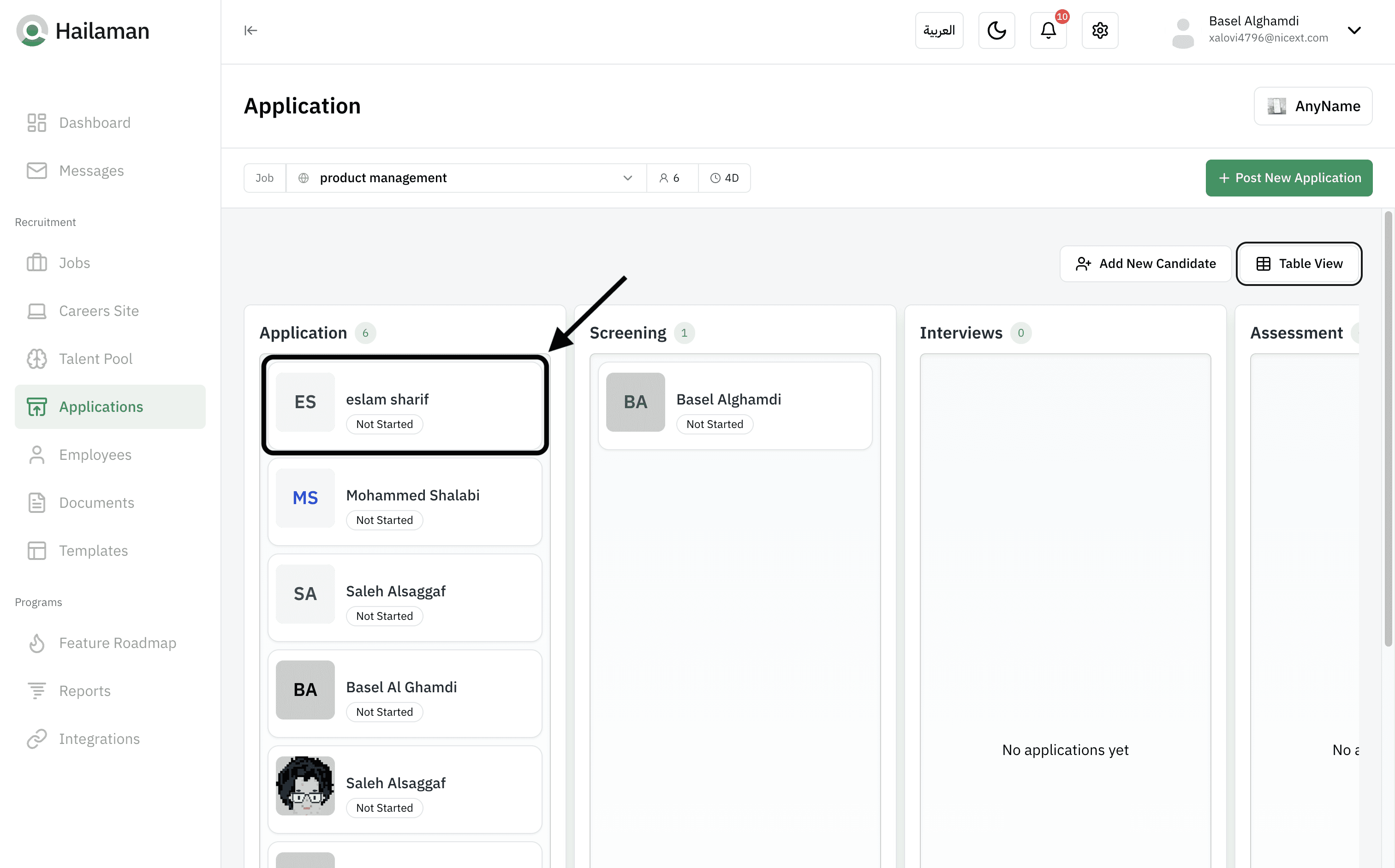Open notifications bell with 10 badge

[x=1048, y=30]
